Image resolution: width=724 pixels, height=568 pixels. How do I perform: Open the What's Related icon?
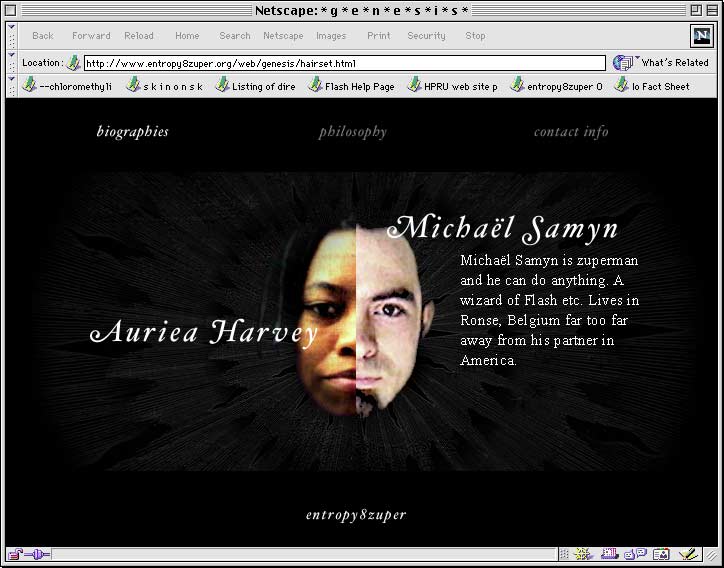(623, 62)
